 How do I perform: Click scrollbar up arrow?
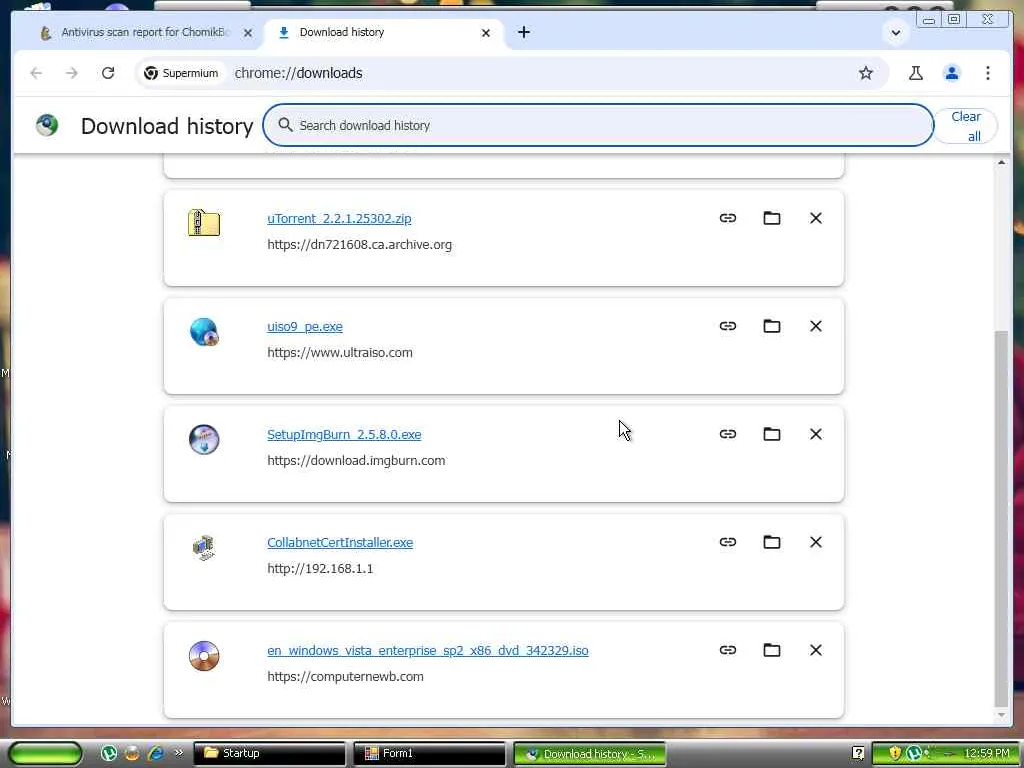click(x=1001, y=163)
